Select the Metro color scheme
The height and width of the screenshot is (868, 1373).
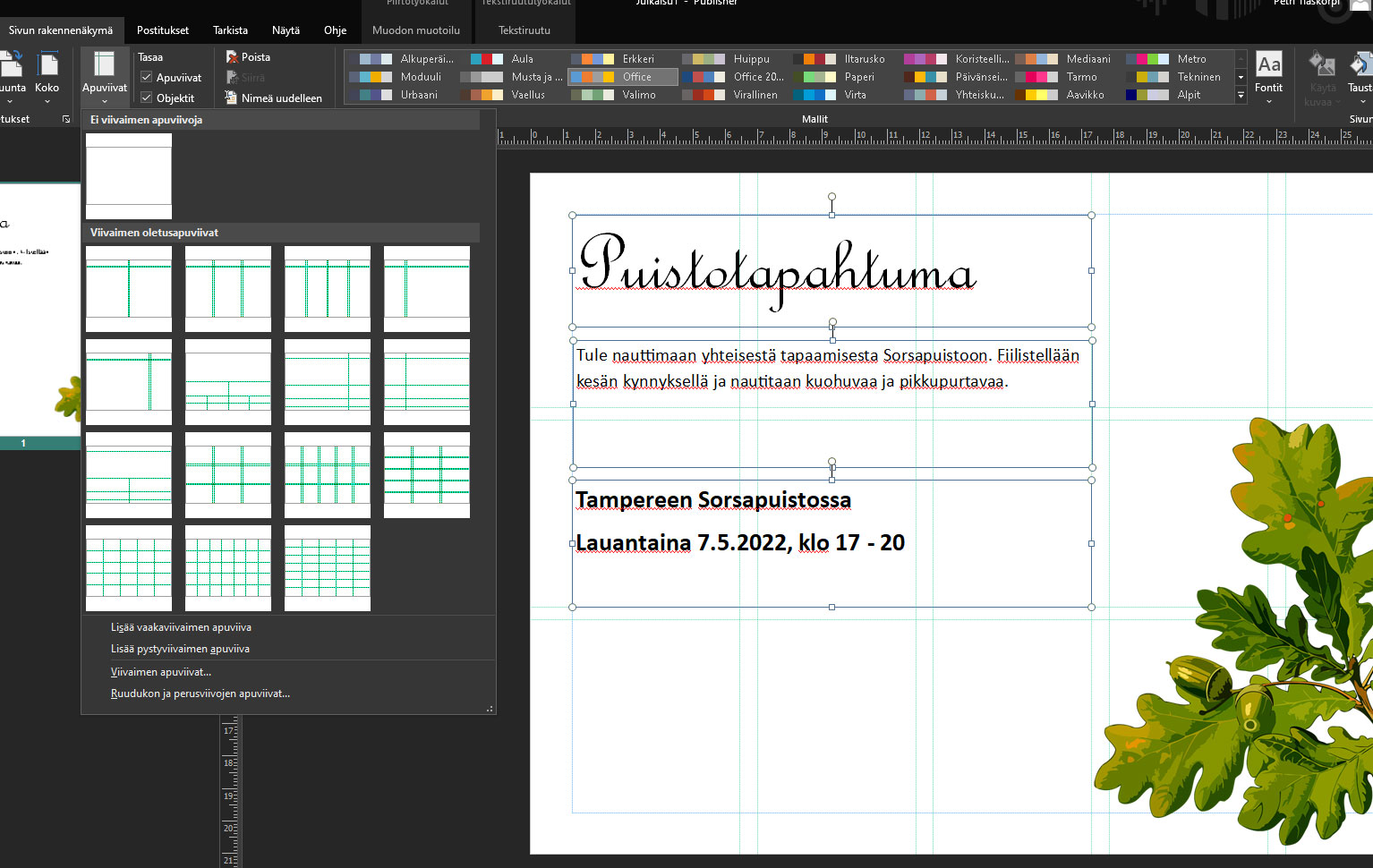(1178, 59)
